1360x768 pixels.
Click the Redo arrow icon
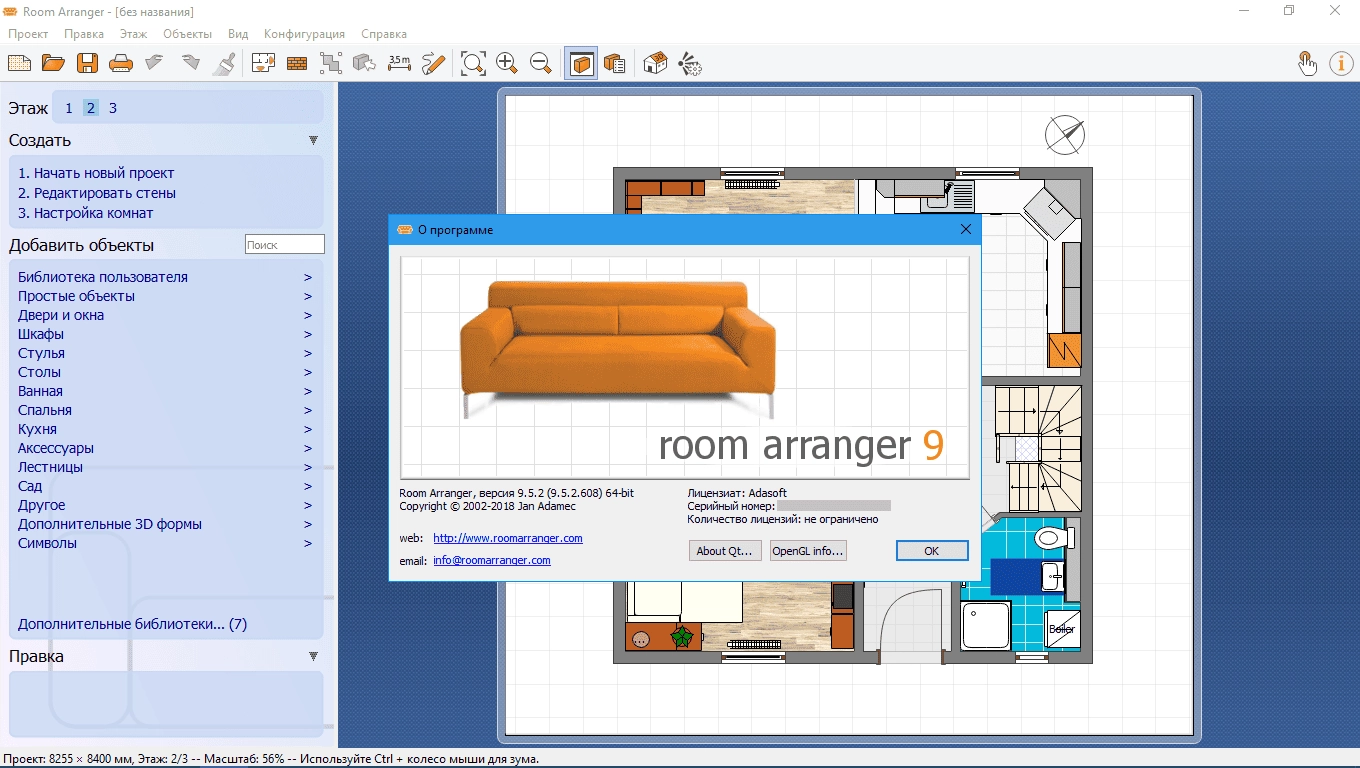190,63
